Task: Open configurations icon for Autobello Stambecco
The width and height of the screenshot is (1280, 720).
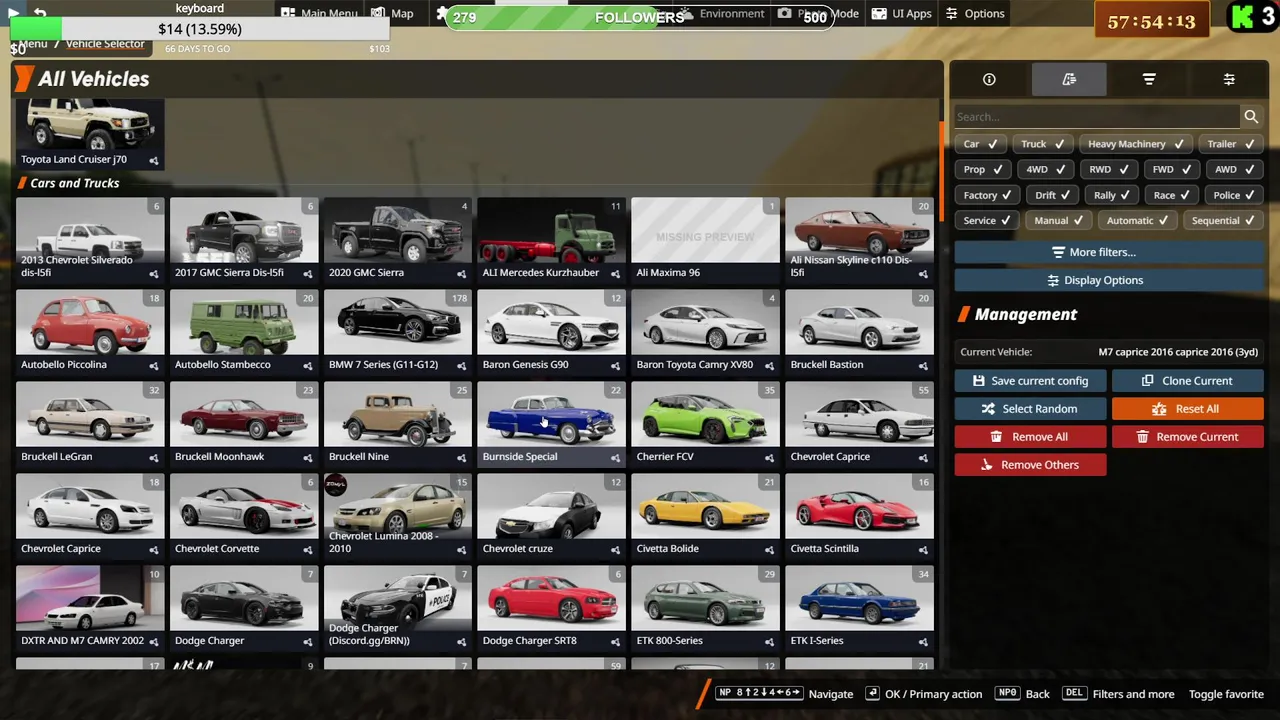Action: [x=308, y=365]
